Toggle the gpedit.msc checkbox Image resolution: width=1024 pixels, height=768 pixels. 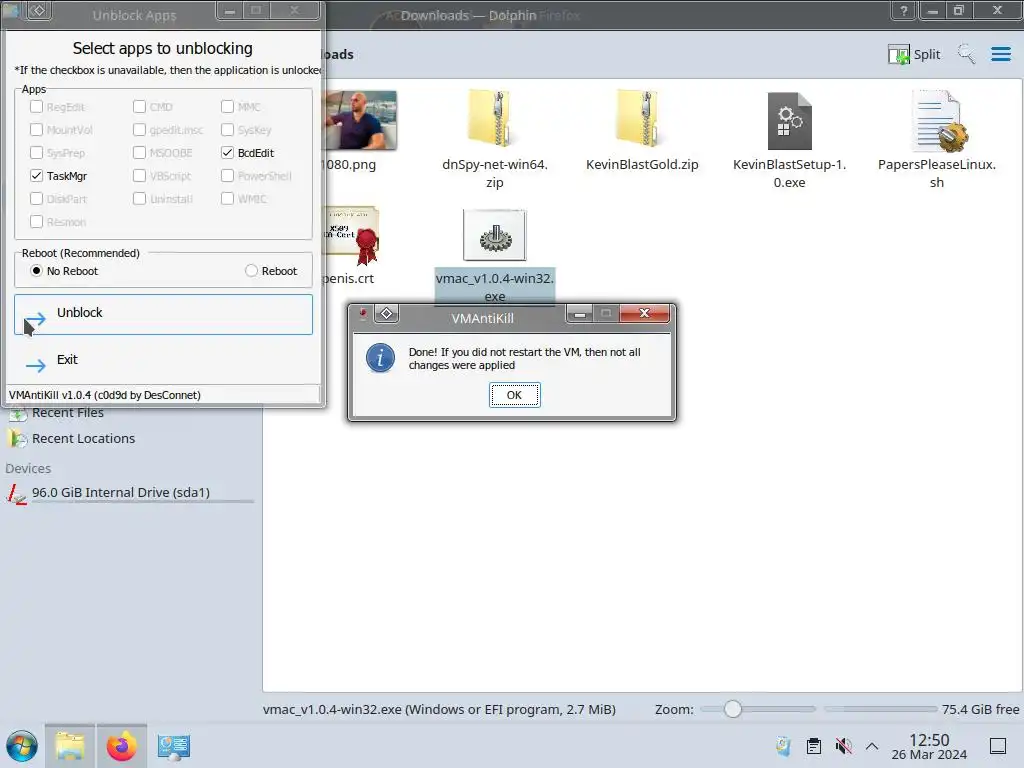(139, 130)
